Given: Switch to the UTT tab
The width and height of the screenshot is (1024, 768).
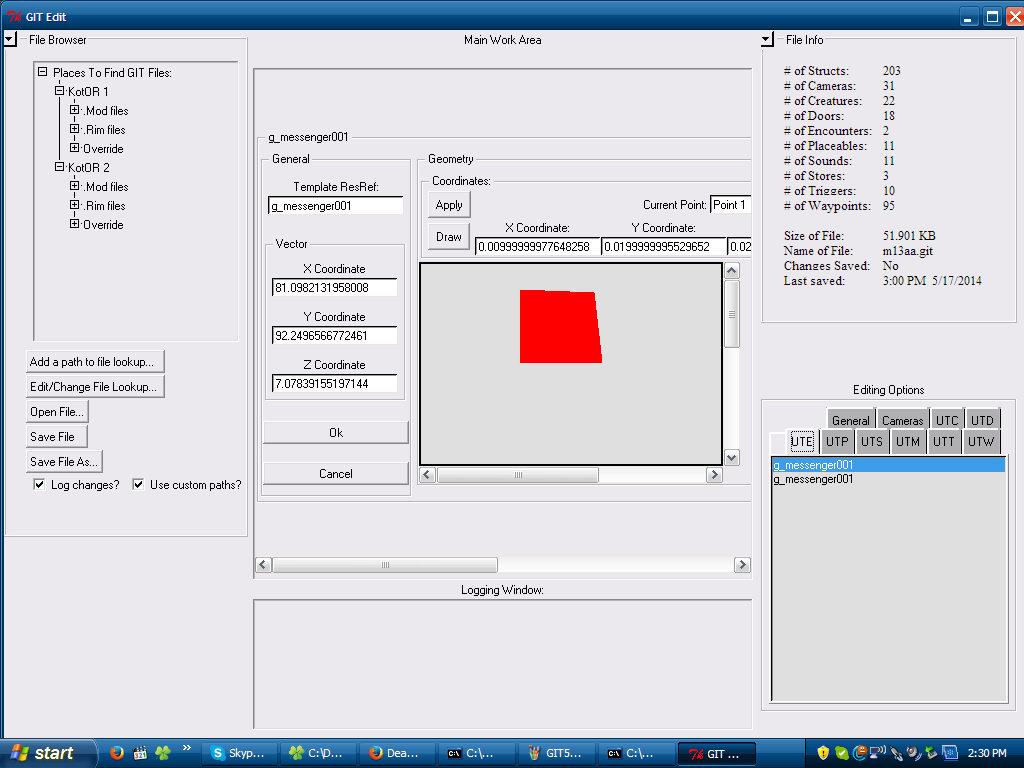Looking at the screenshot, I should coord(944,441).
